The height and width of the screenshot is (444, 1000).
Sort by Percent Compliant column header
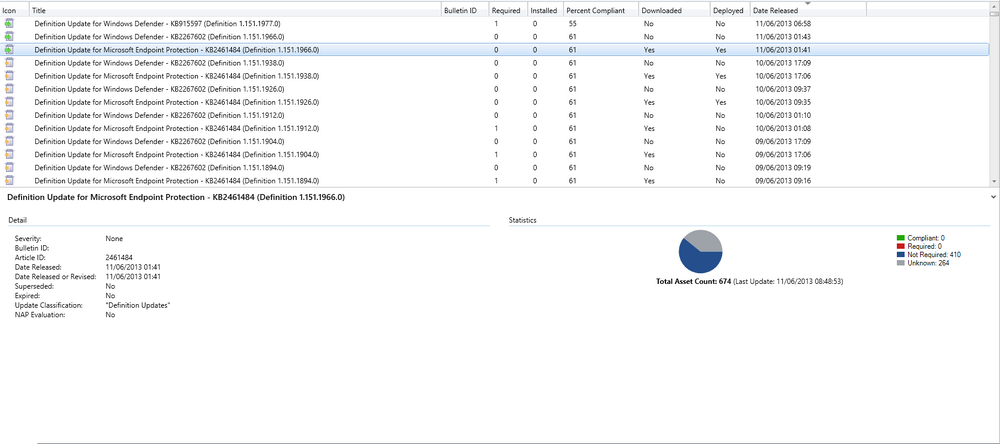coord(601,10)
